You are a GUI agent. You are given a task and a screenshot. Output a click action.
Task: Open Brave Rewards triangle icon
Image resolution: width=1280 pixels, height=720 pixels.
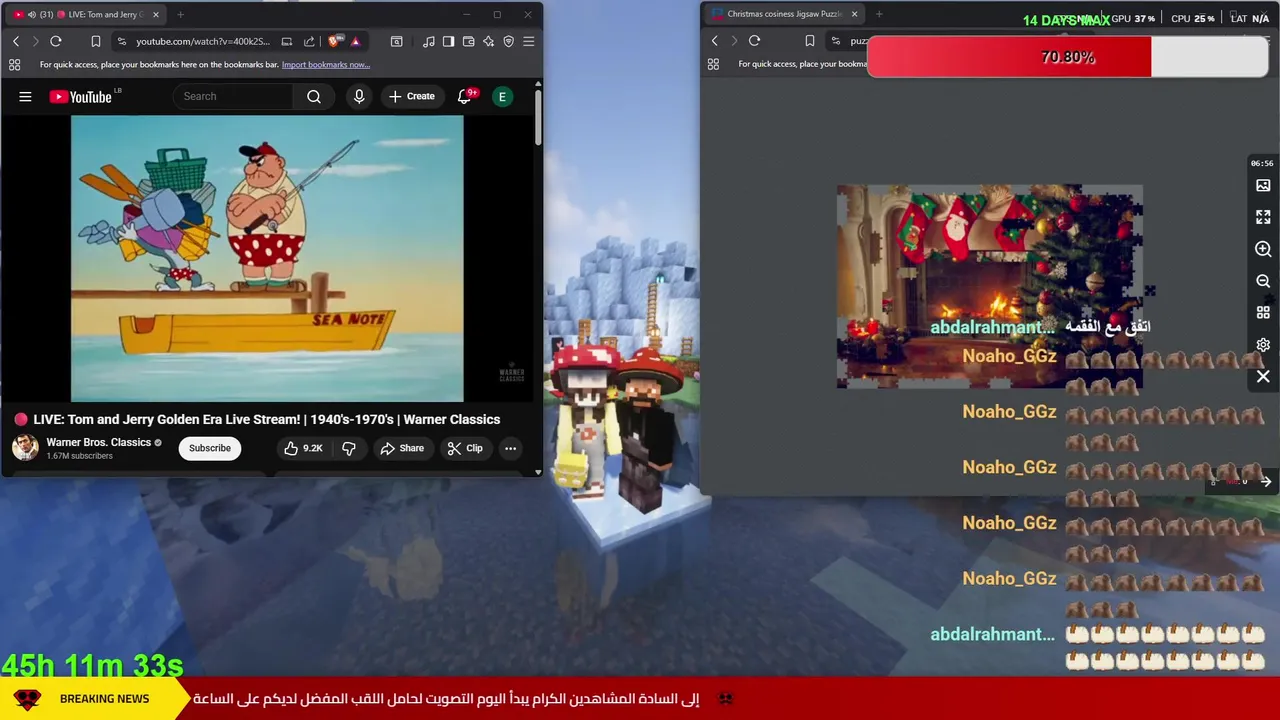tap(355, 41)
